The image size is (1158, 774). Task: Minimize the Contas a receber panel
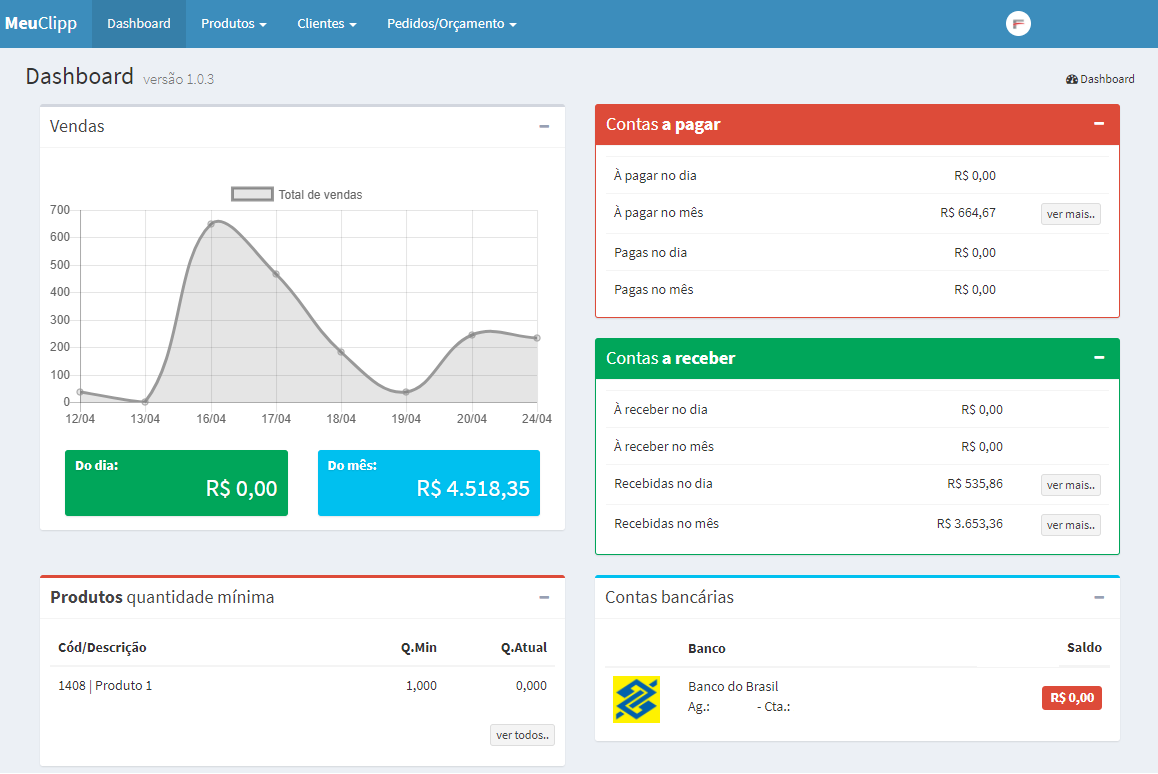point(1099,358)
